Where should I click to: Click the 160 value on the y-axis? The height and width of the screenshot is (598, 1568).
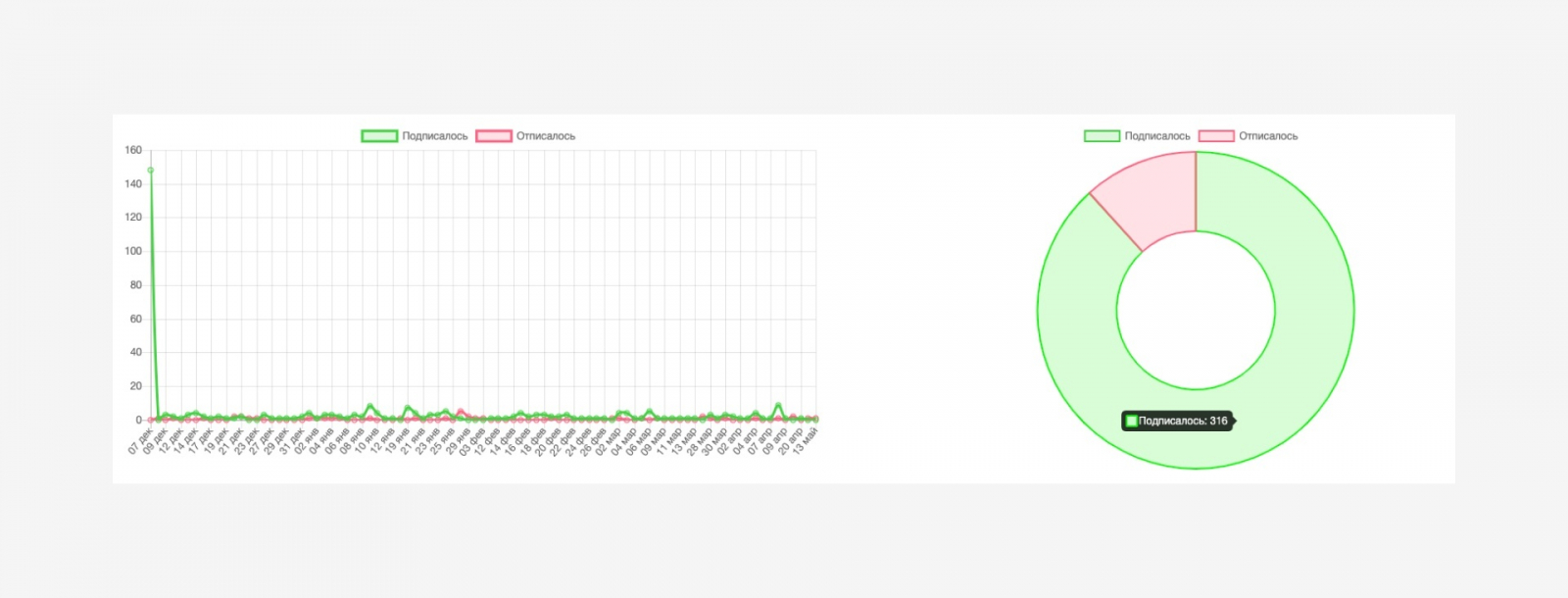[x=133, y=150]
